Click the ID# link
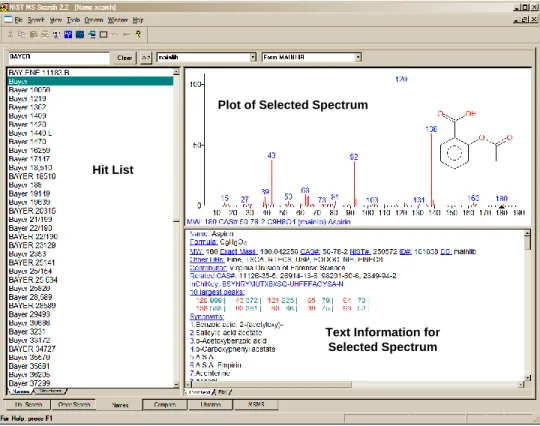Screen dimensions: 540x426 (405, 252)
